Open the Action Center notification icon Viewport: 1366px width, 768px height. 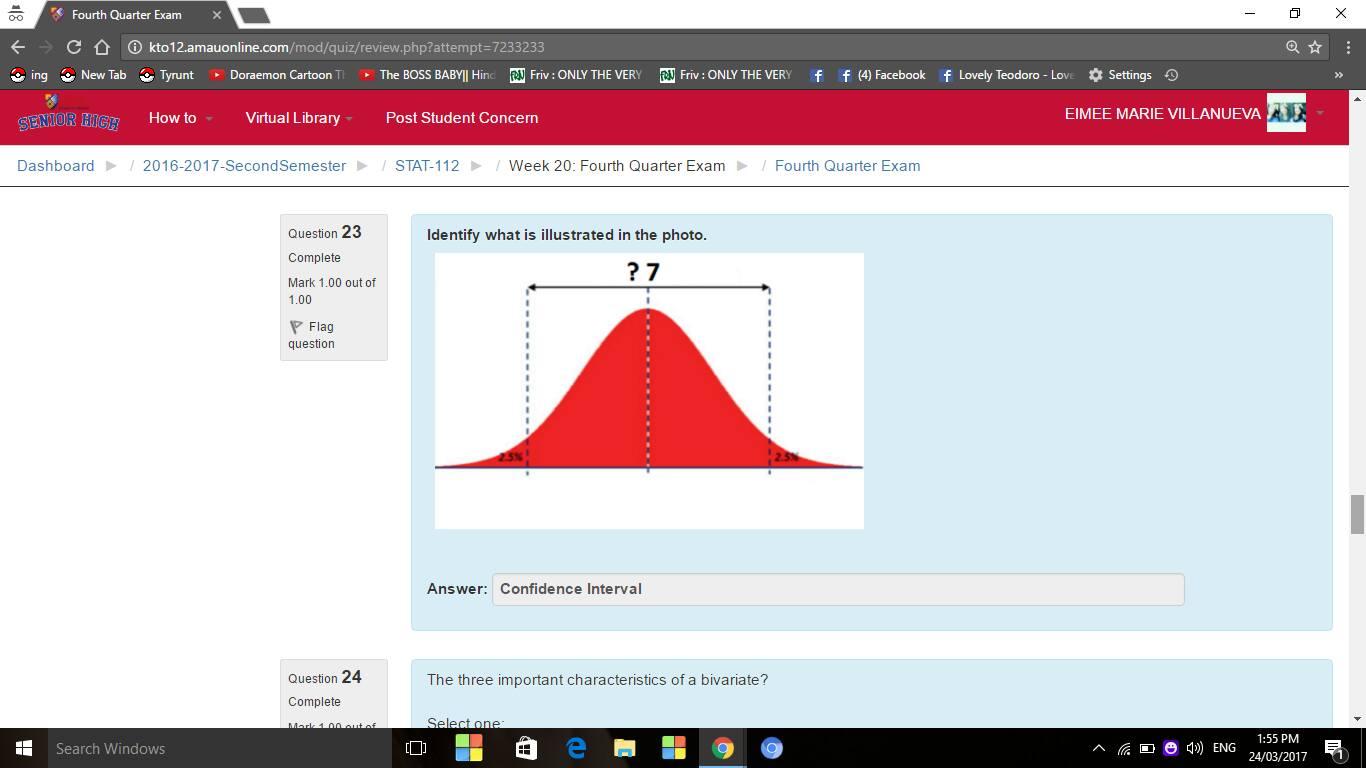click(1334, 748)
